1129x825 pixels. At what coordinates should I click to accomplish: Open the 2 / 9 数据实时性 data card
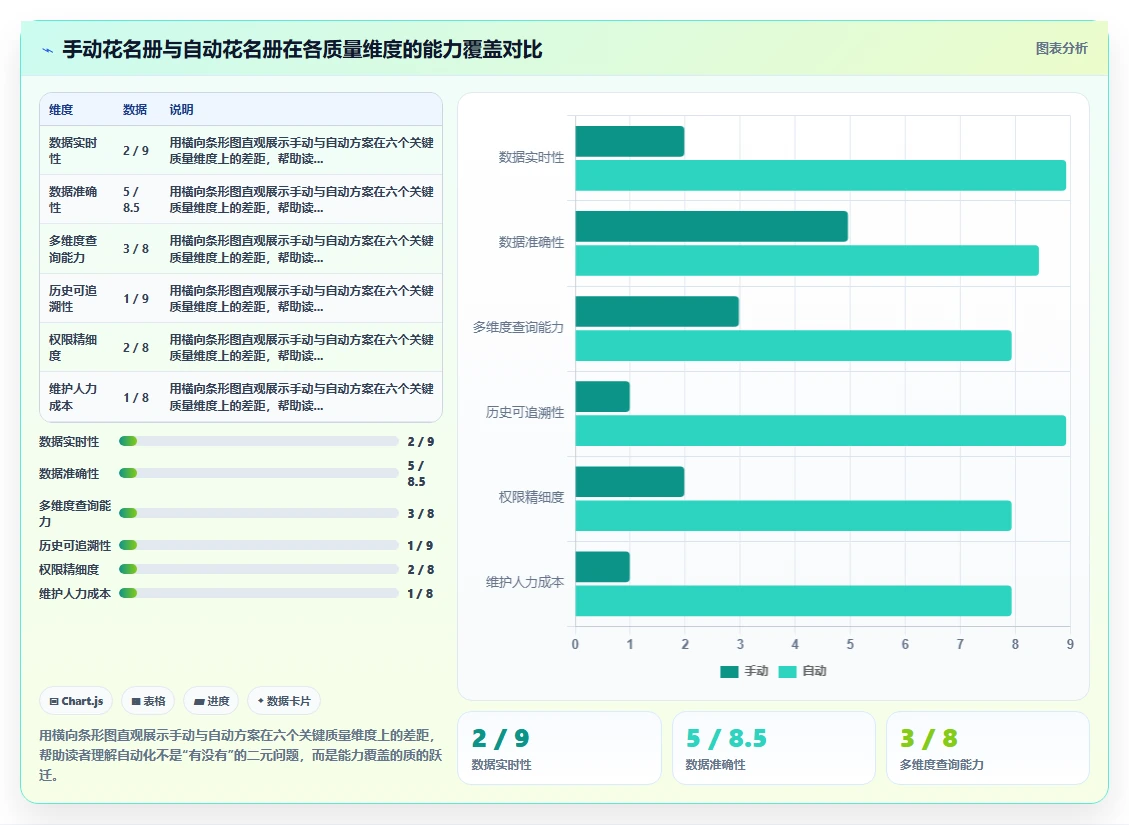pyautogui.click(x=559, y=748)
